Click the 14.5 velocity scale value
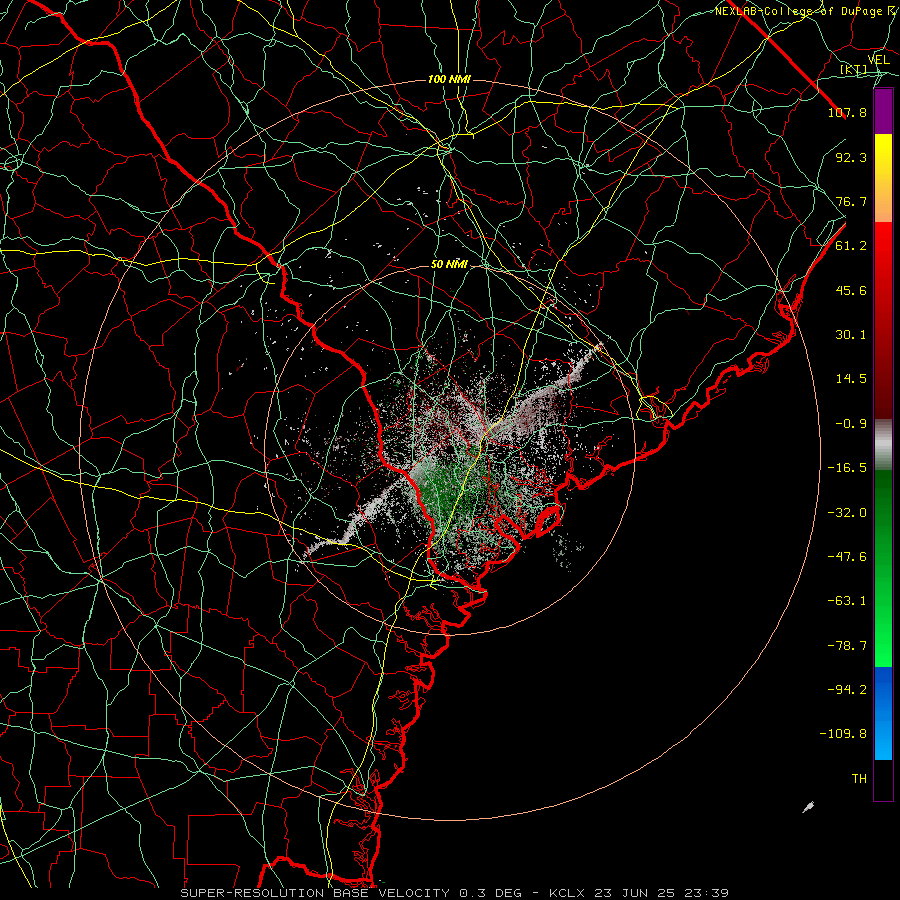The image size is (900, 900). coord(851,379)
